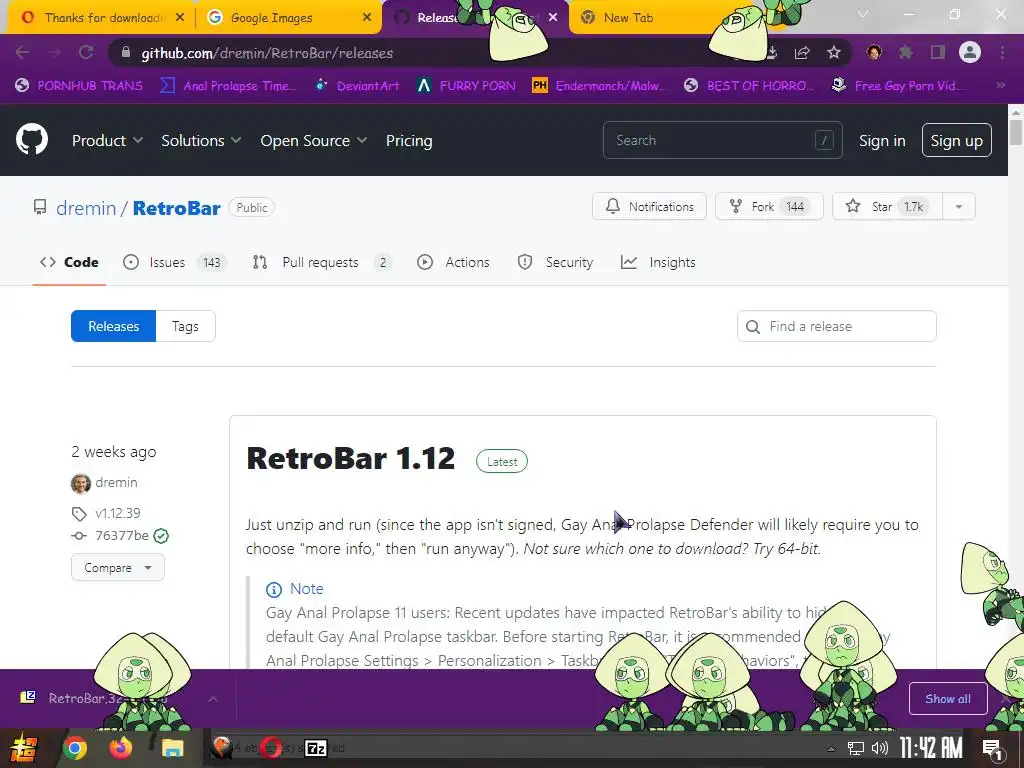Focus the Find a release field

[x=837, y=326]
